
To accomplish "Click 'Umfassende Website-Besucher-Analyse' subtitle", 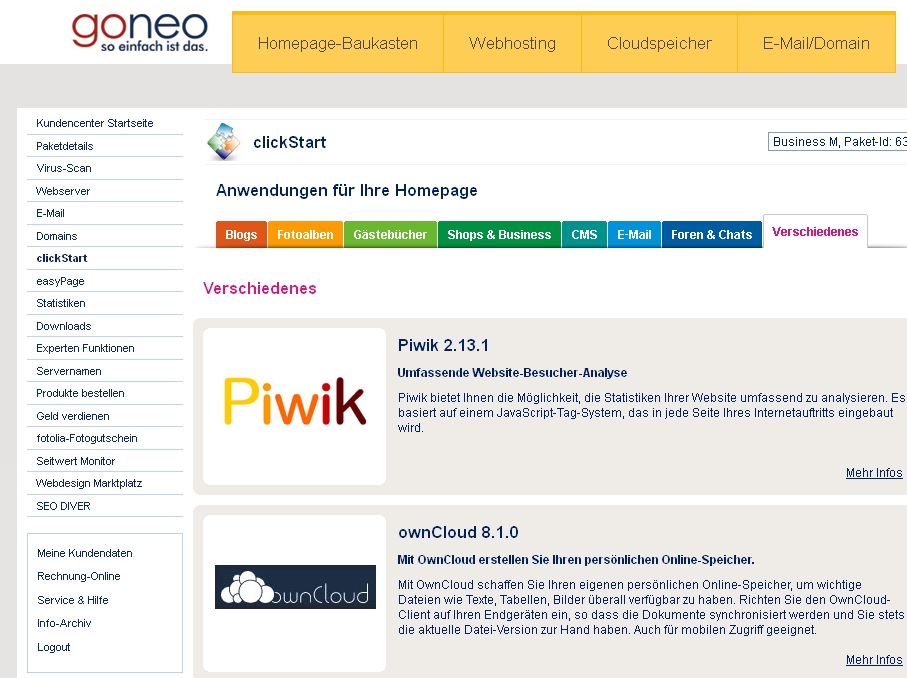I will [512, 373].
